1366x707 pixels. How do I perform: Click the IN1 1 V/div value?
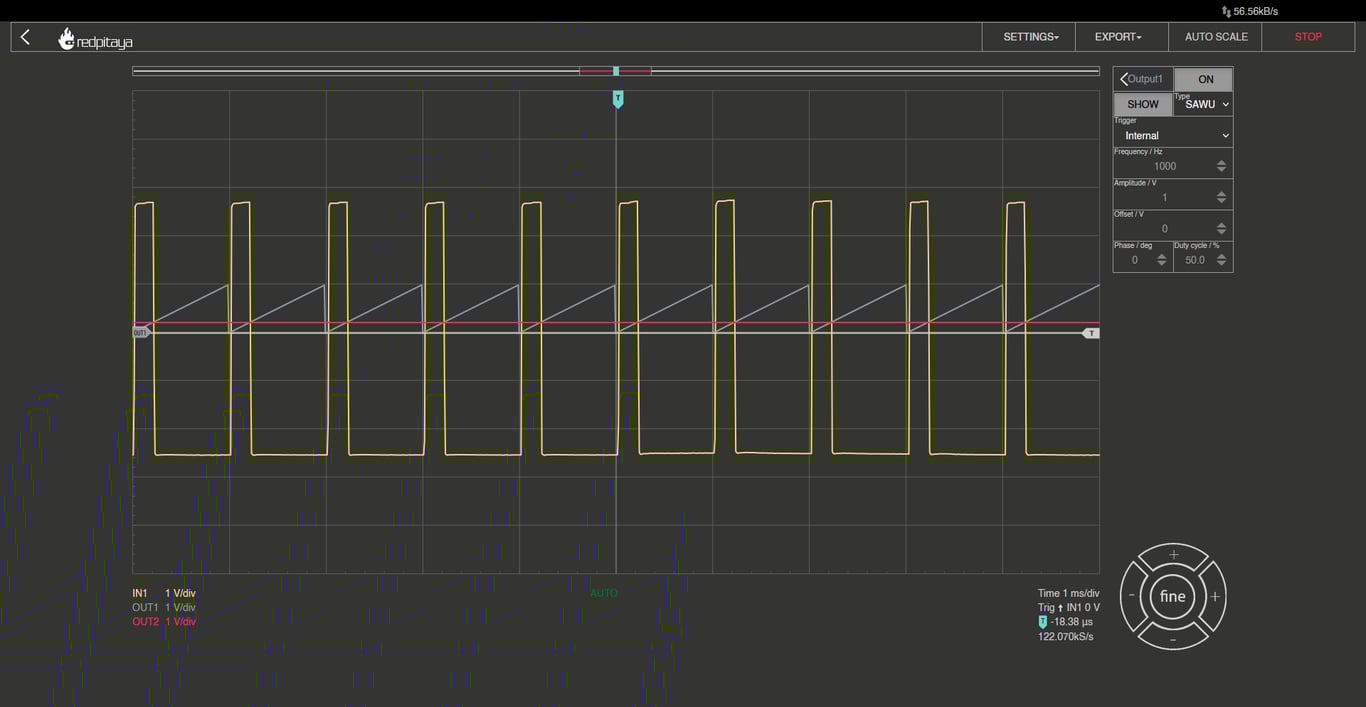point(180,593)
